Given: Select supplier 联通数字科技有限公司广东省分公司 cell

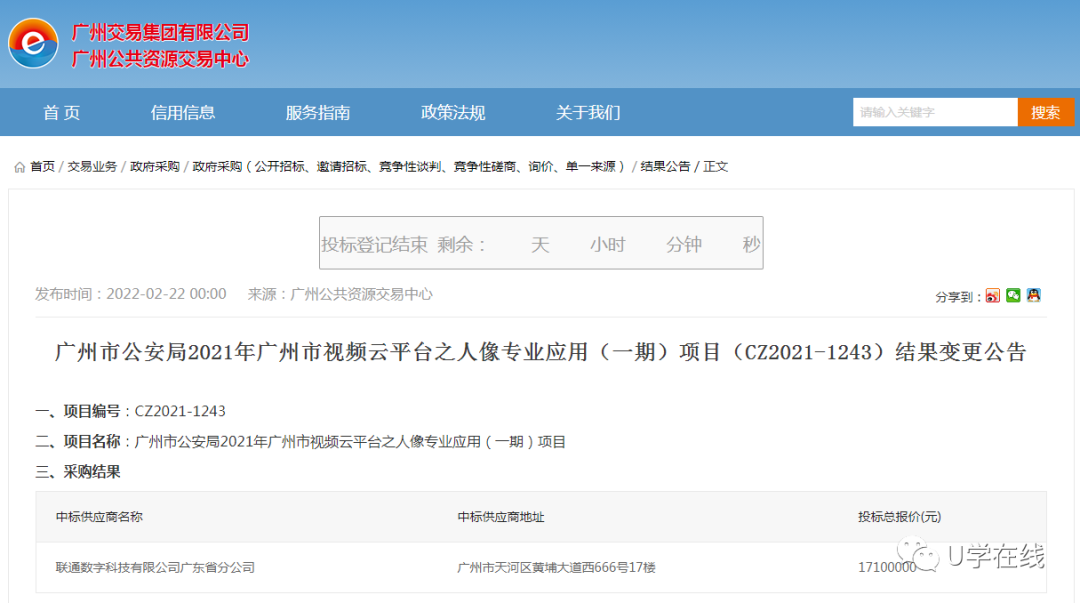Looking at the screenshot, I should pyautogui.click(x=155, y=567).
